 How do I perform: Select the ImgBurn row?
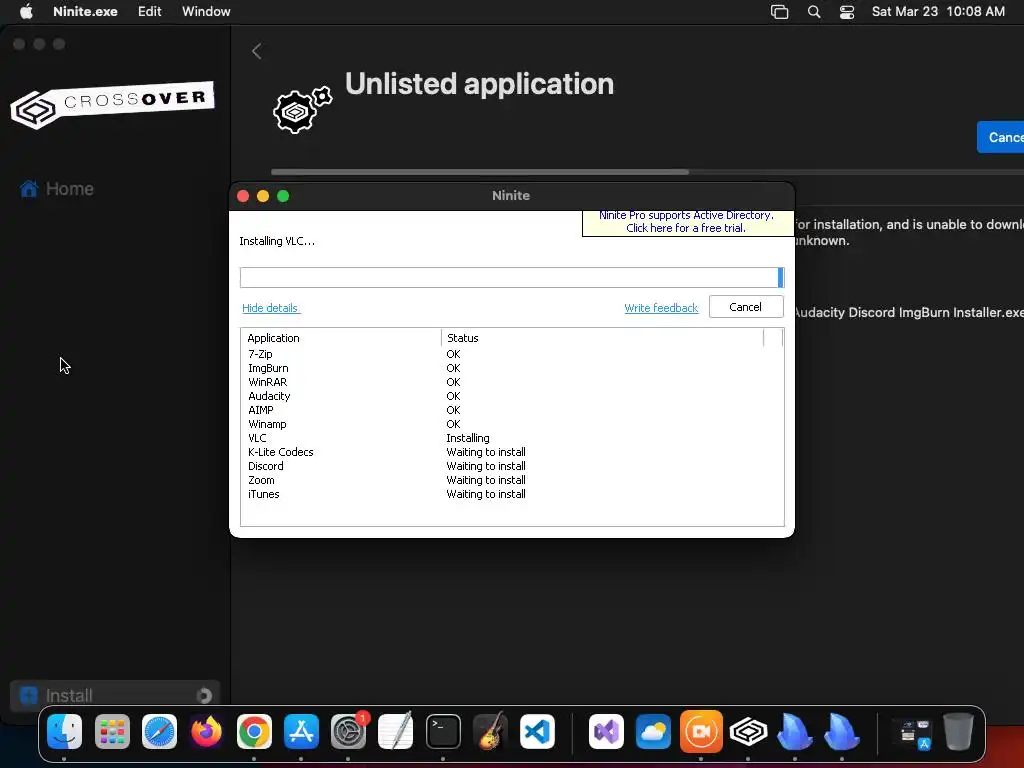point(512,368)
